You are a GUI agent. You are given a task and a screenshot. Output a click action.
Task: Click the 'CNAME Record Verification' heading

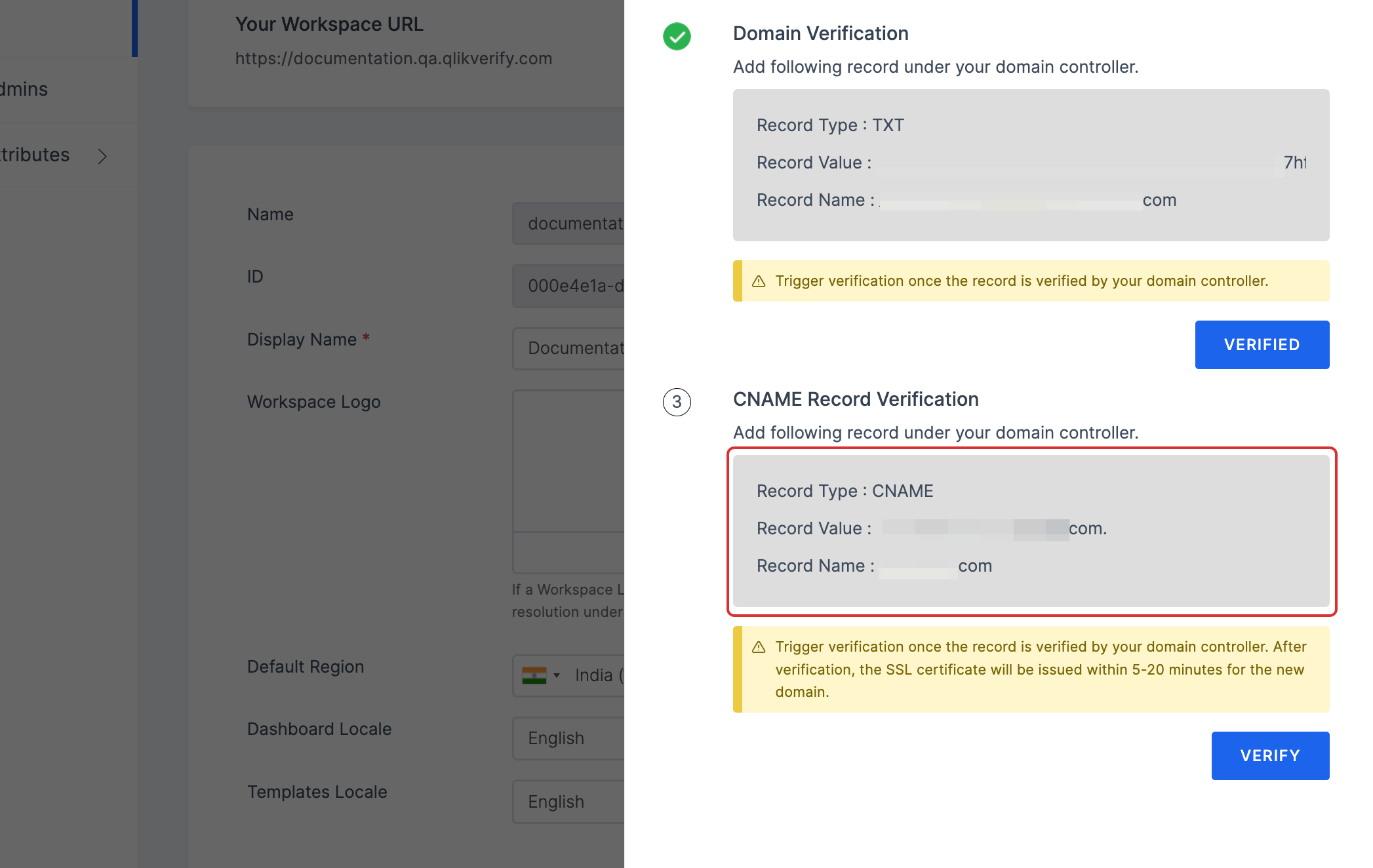(x=856, y=399)
